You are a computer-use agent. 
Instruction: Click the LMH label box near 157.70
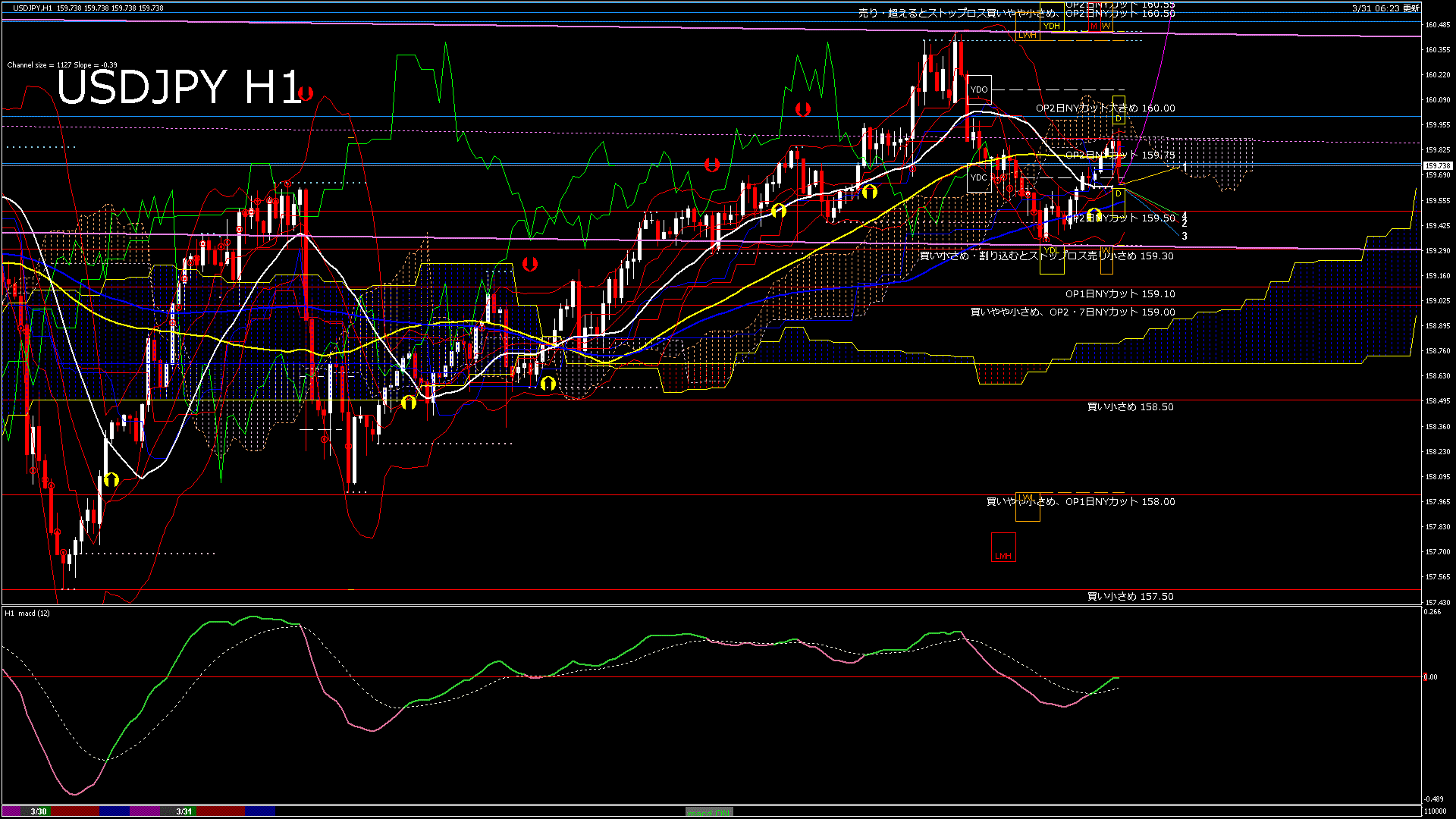pyautogui.click(x=1003, y=555)
